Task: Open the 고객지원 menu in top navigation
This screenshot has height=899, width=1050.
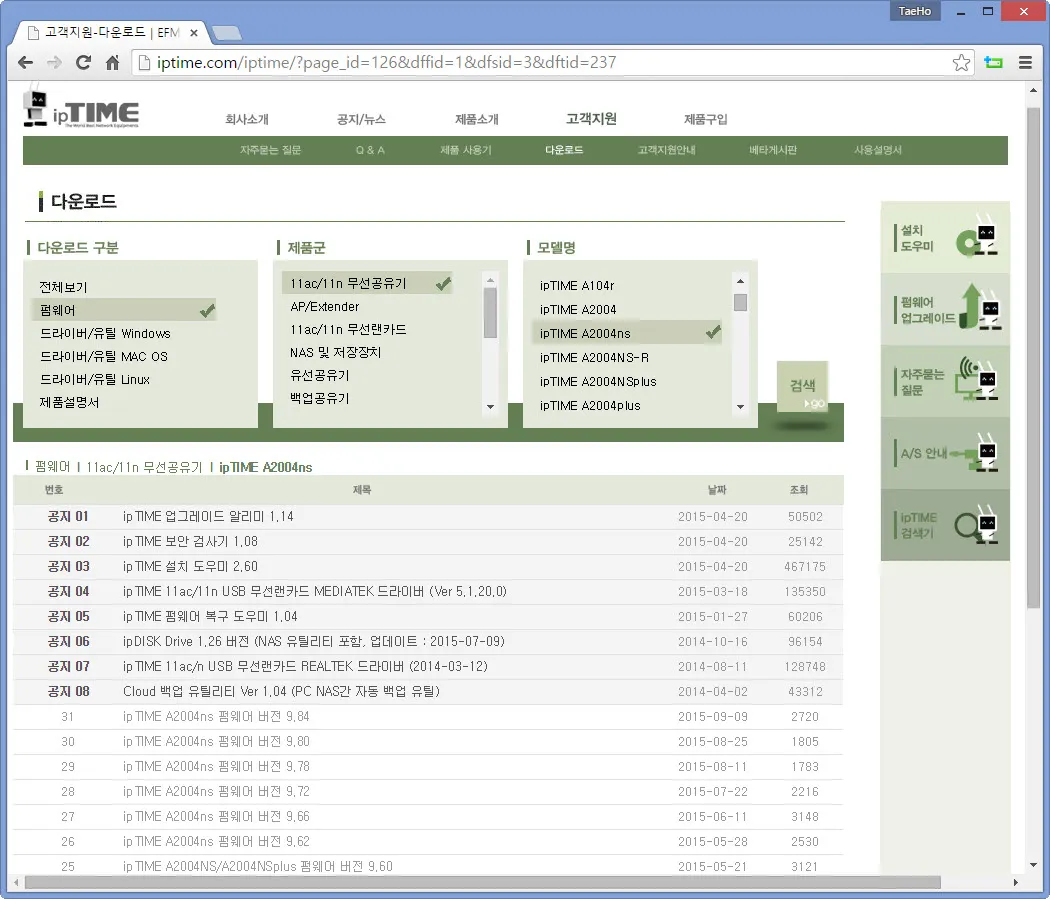Action: 589,118
